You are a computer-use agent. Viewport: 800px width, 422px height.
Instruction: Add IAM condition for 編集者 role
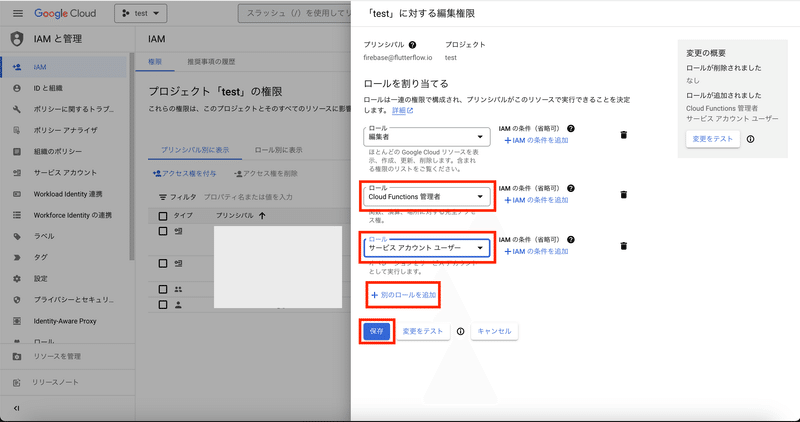tap(536, 140)
